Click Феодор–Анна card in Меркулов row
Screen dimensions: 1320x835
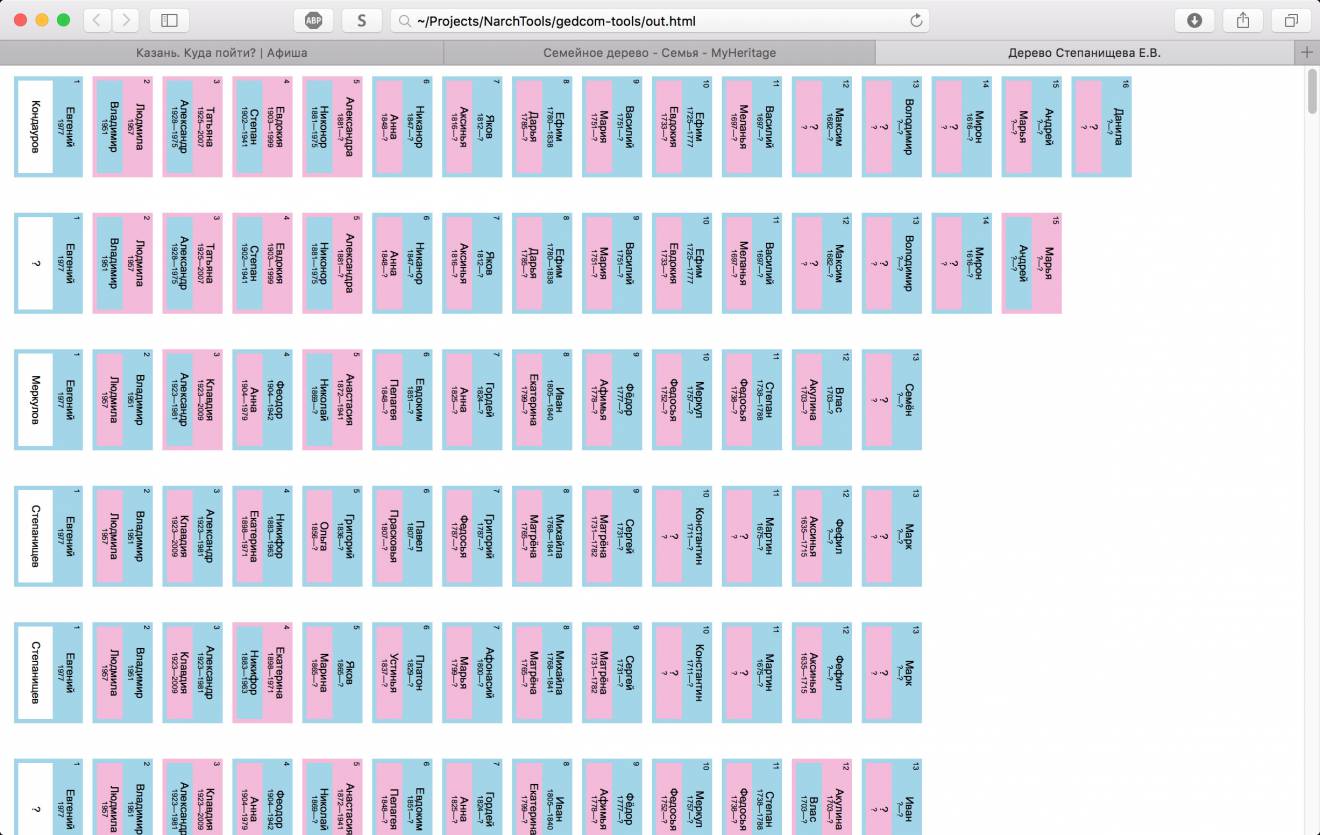263,400
